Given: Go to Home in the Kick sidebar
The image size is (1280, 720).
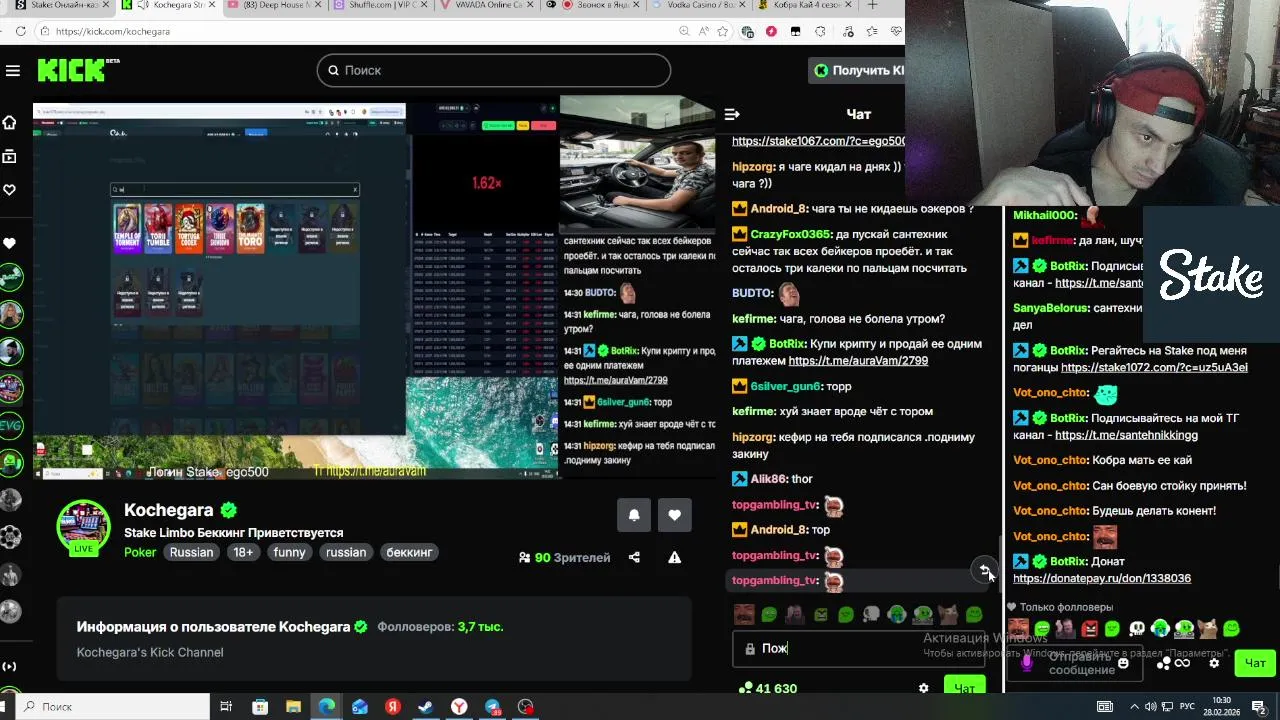Looking at the screenshot, I should pyautogui.click(x=9, y=122).
